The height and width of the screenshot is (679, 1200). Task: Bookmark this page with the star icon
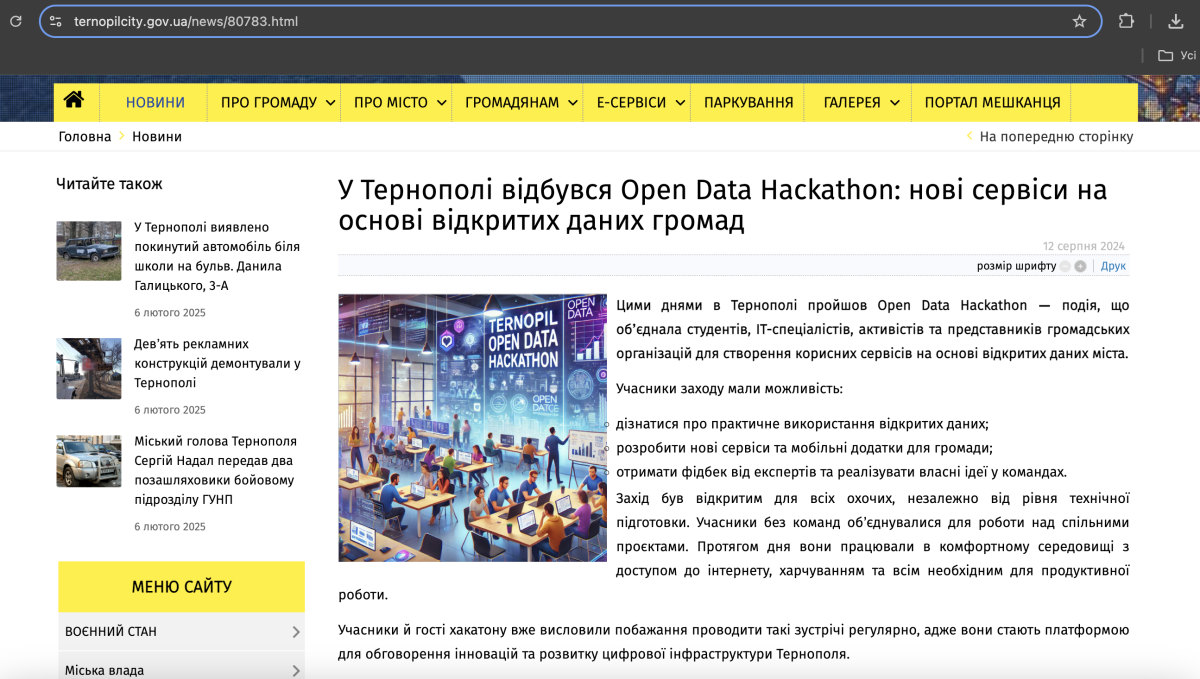point(1079,21)
